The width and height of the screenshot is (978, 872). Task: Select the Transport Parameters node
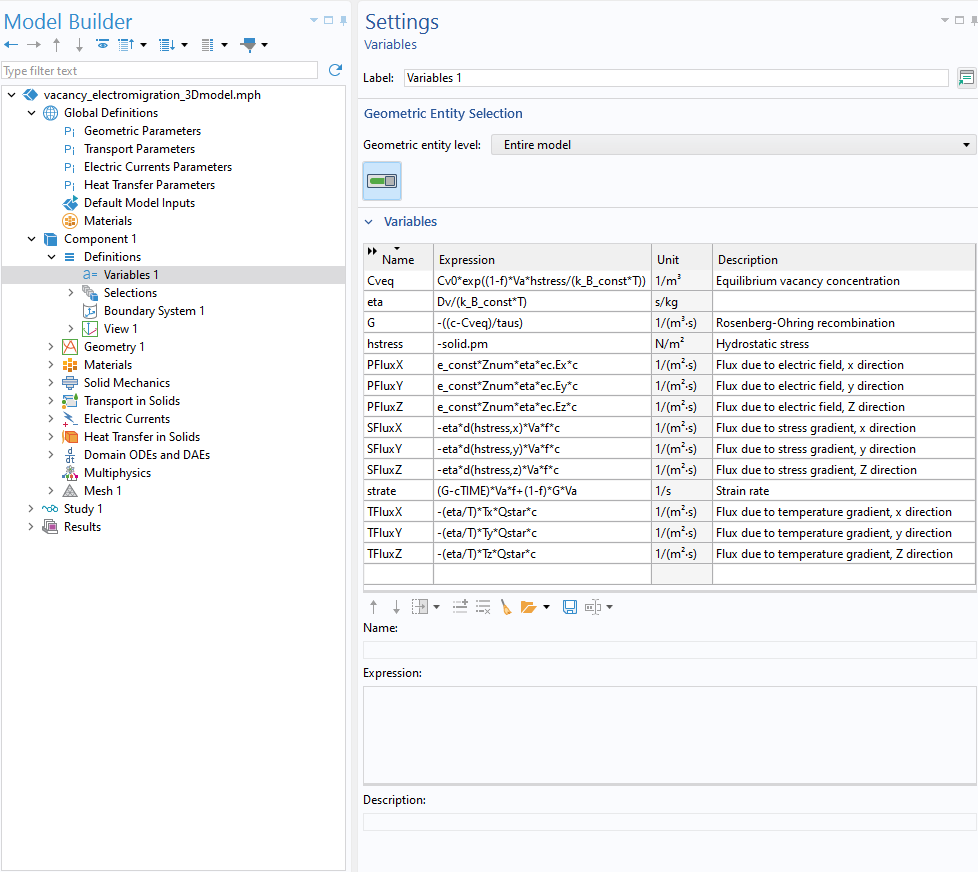point(139,149)
